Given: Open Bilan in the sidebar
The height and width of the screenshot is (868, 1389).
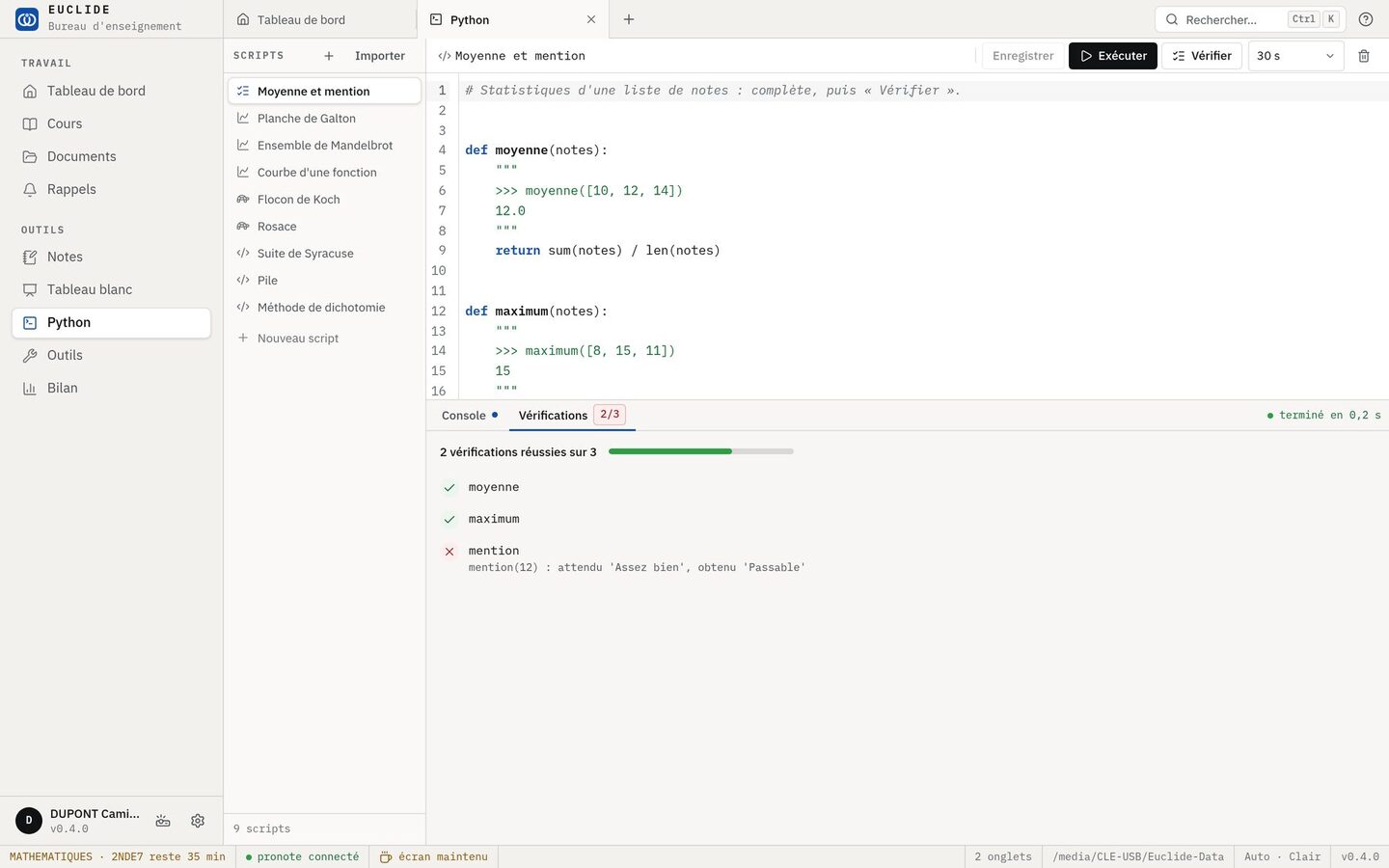Looking at the screenshot, I should pyautogui.click(x=111, y=388).
